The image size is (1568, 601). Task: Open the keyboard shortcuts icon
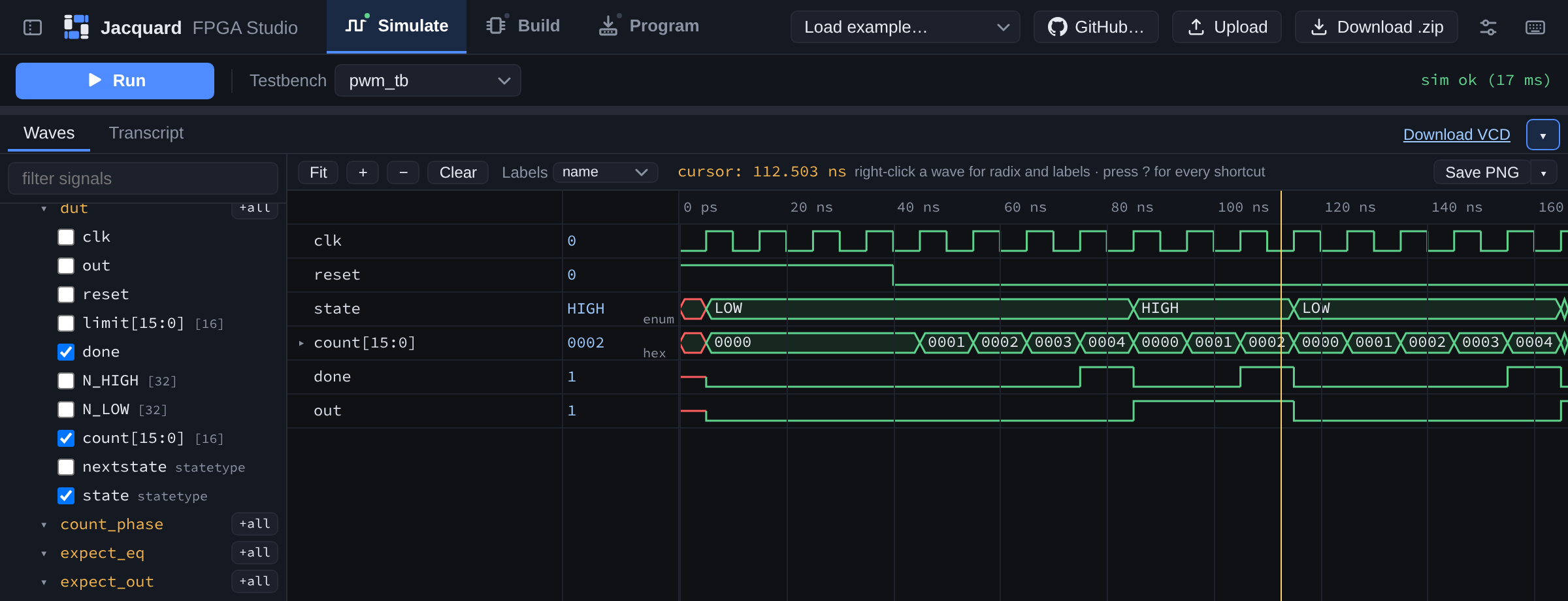[x=1535, y=27]
